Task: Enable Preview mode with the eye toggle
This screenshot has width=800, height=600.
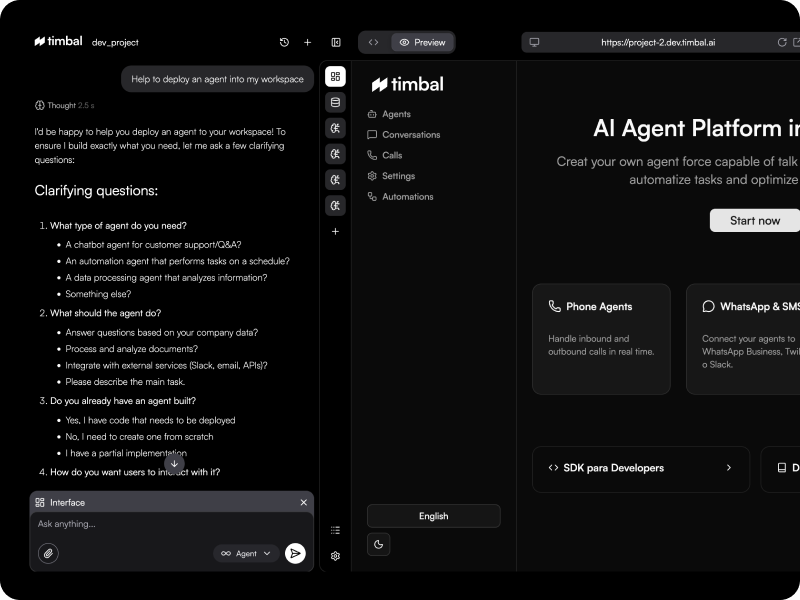Action: pos(421,42)
